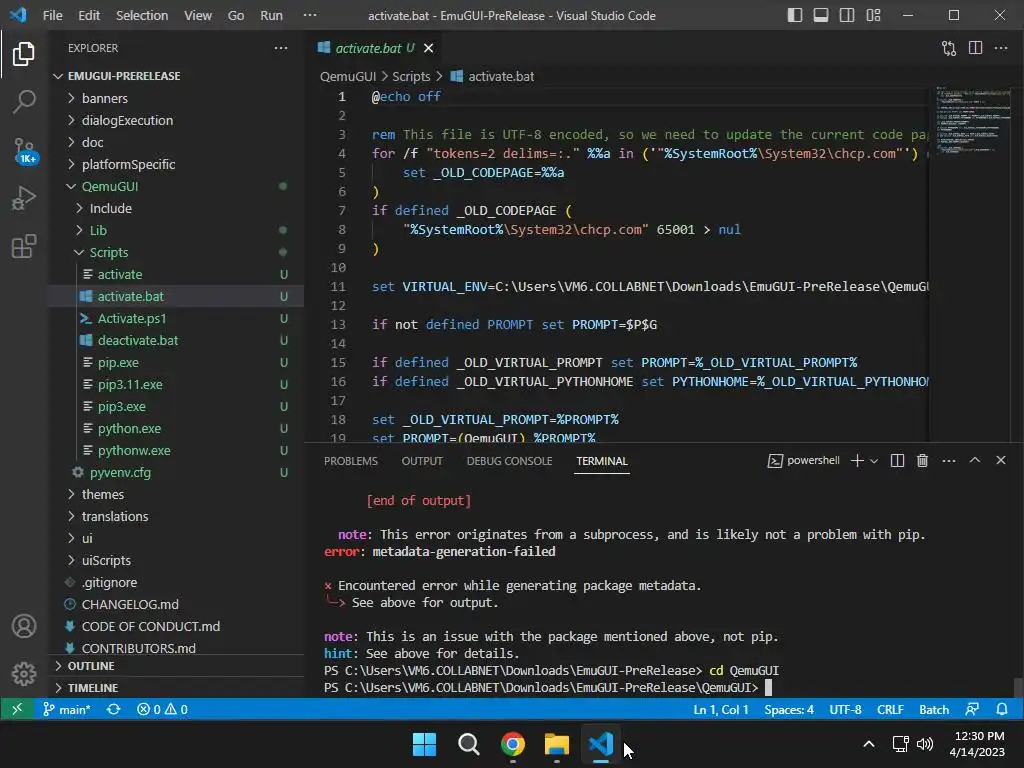This screenshot has height=768, width=1024.
Task: Expand the platformSpecific folder
Action: click(178, 165)
